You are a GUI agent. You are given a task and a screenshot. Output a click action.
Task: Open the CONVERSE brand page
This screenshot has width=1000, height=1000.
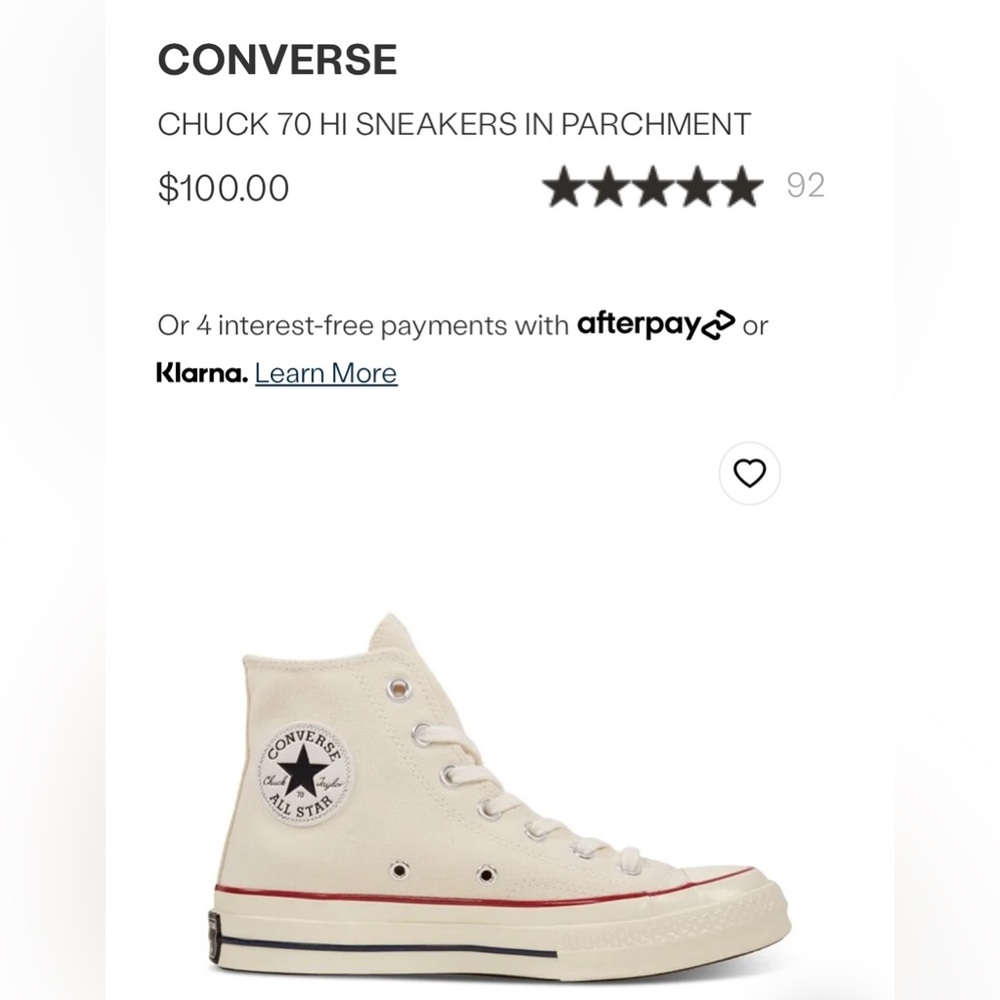[x=277, y=57]
